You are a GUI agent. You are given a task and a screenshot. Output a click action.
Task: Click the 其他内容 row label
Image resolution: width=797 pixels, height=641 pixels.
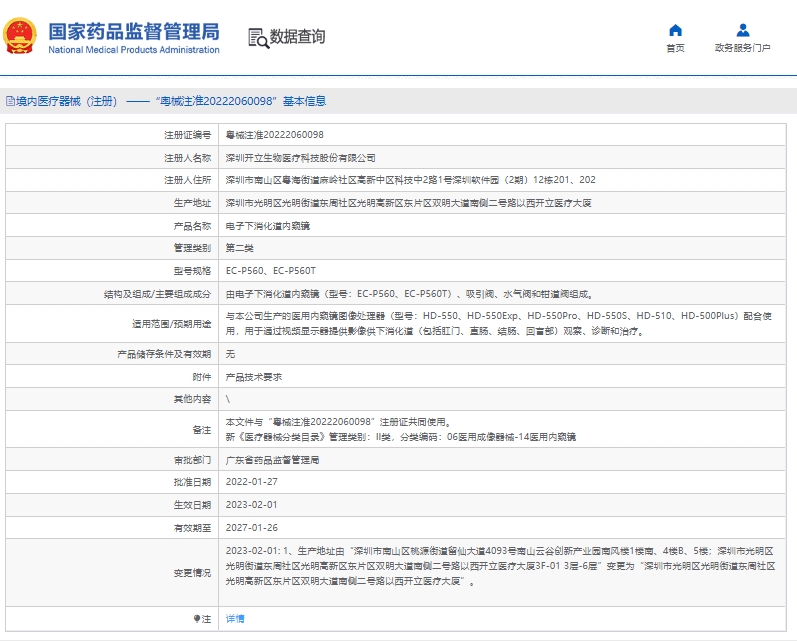[192, 399]
